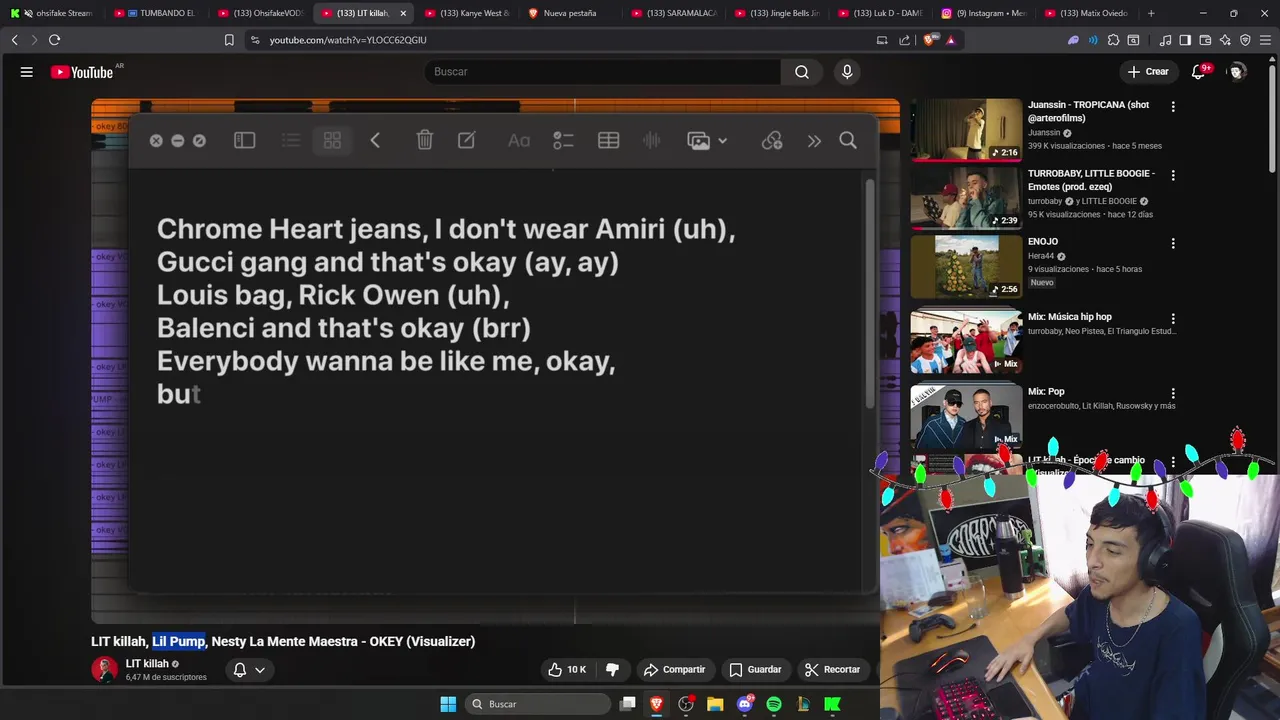Image resolution: width=1280 pixels, height=720 pixels.
Task: Open options menu for Juanssin TROPICANA video
Action: click(1173, 106)
